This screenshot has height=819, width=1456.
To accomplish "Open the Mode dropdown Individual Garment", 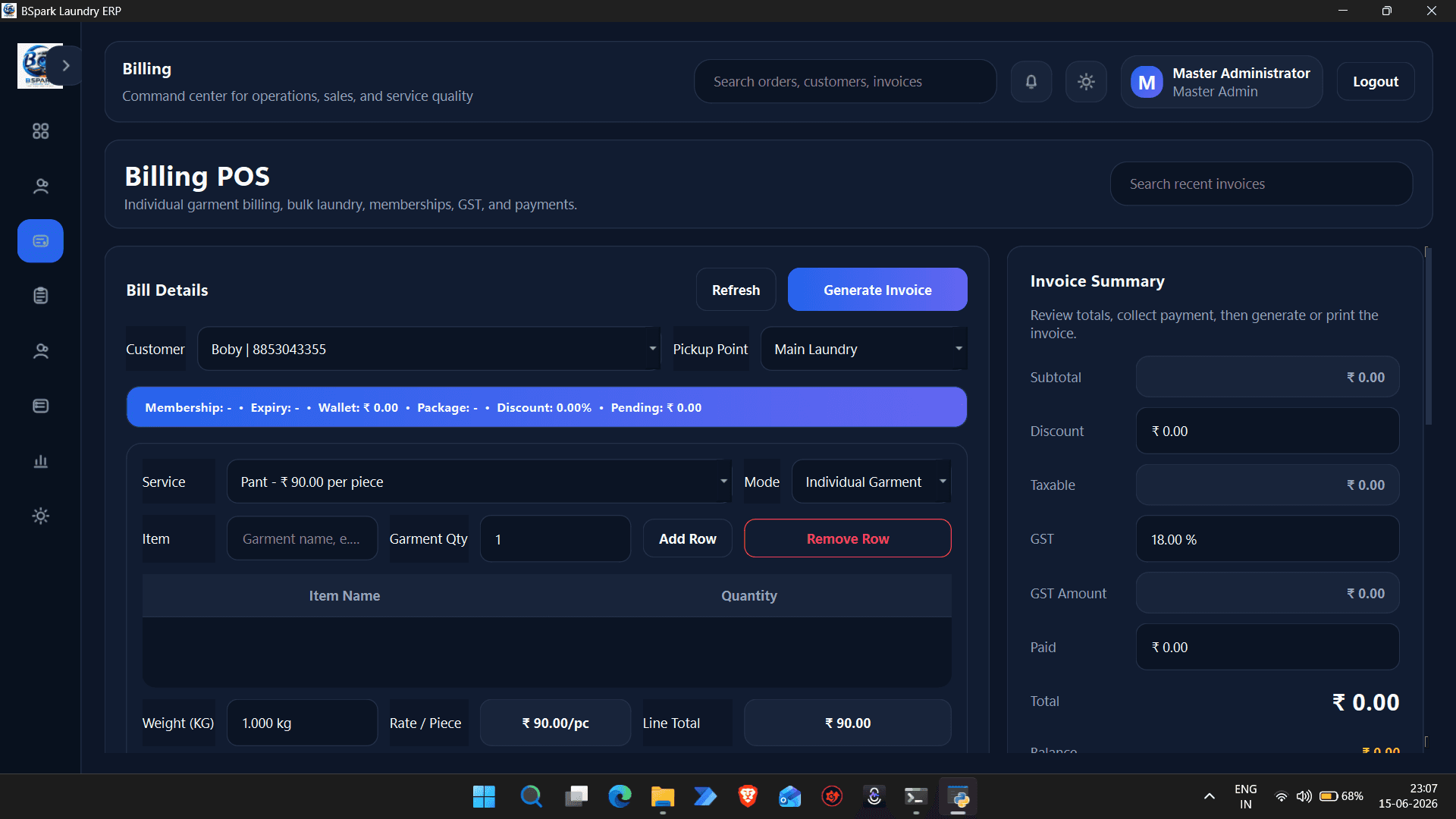I will [x=871, y=482].
